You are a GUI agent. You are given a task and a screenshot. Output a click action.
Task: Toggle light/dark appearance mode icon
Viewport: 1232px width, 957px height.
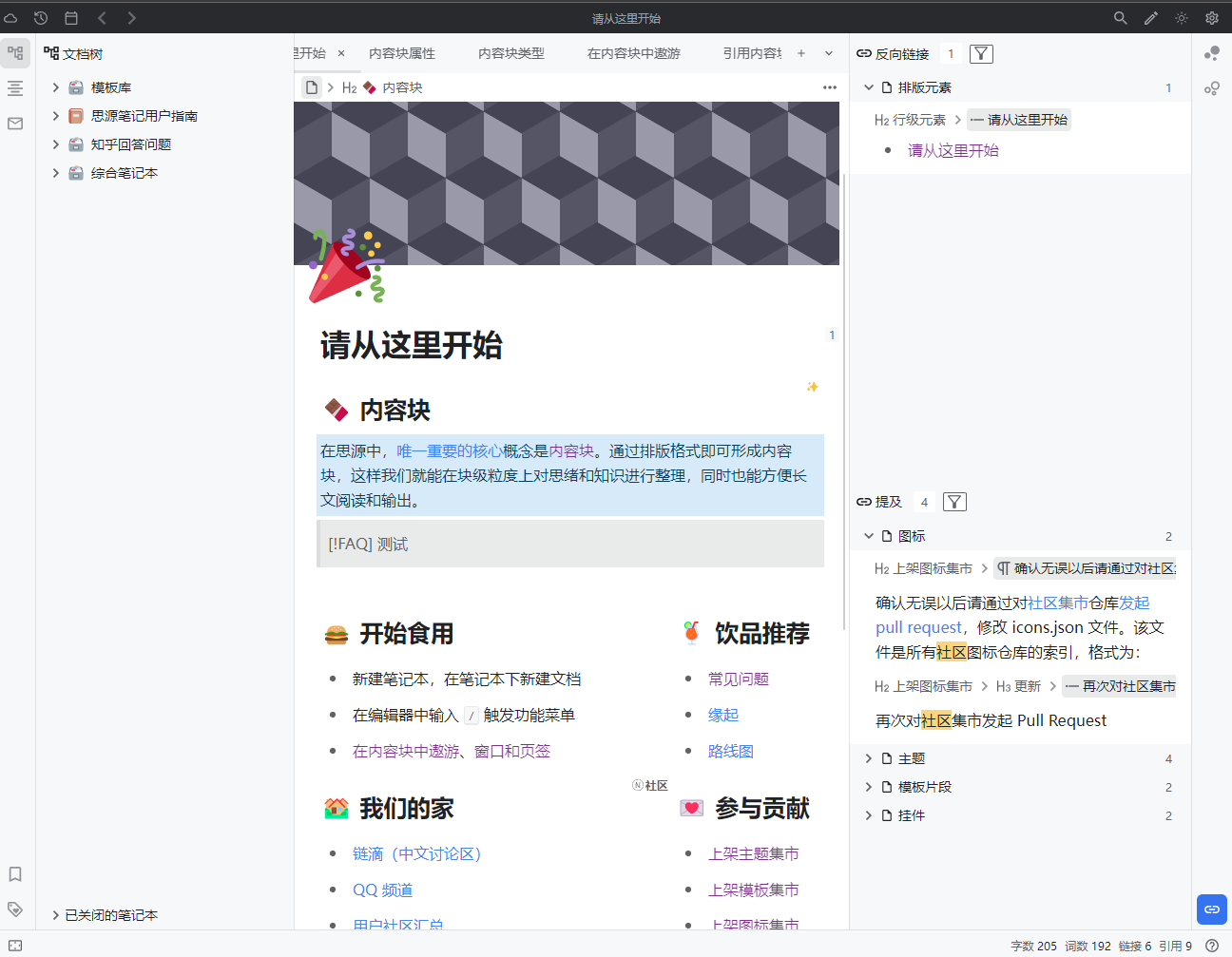1181,18
